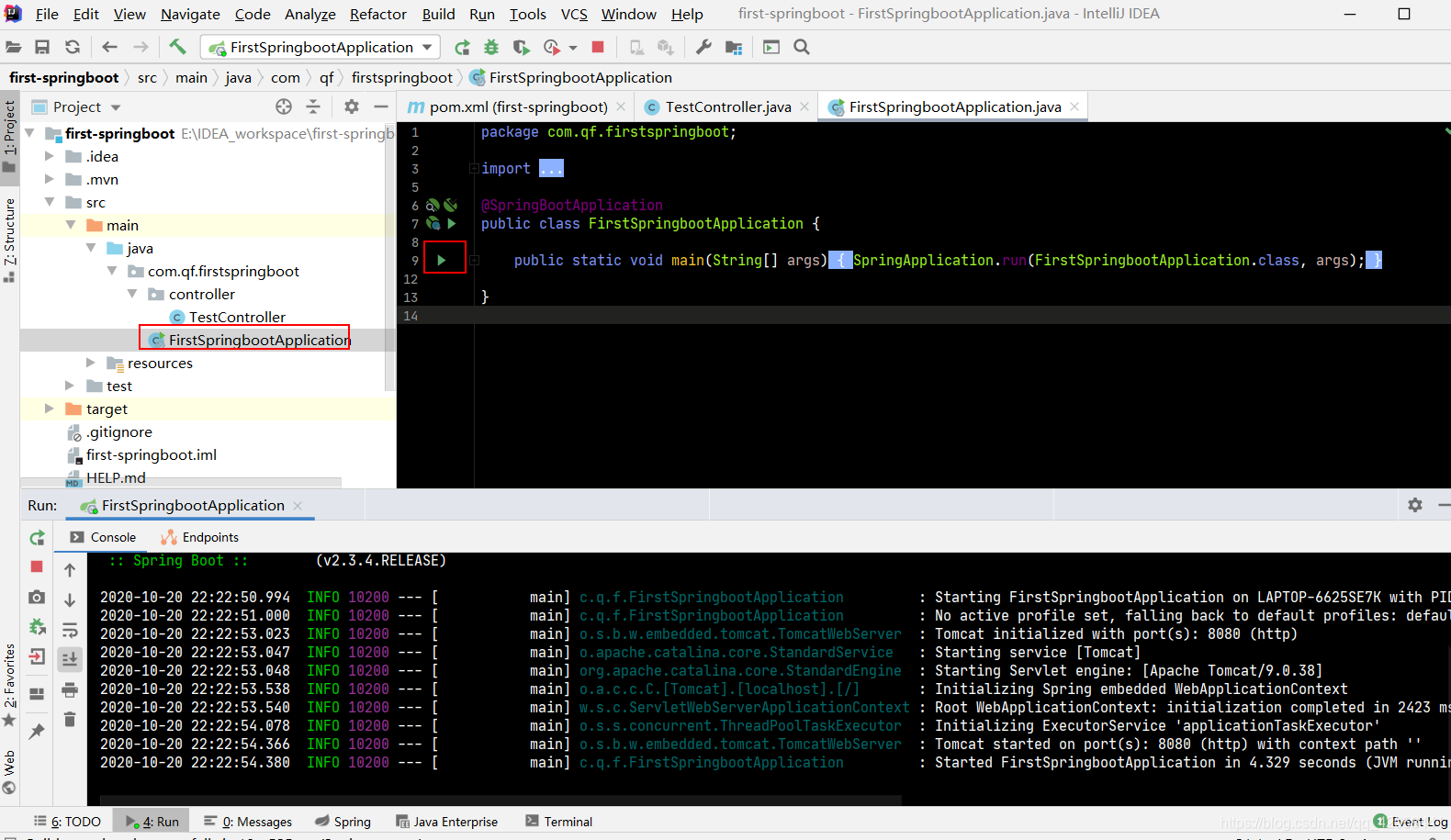The image size is (1451, 840).
Task: Open the Navigate menu
Action: tap(190, 14)
